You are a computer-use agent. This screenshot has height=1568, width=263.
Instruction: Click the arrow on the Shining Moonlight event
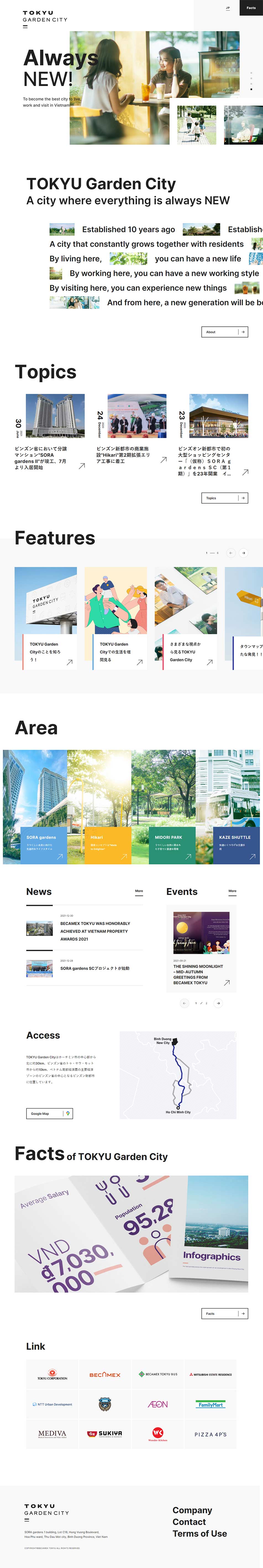(227, 982)
